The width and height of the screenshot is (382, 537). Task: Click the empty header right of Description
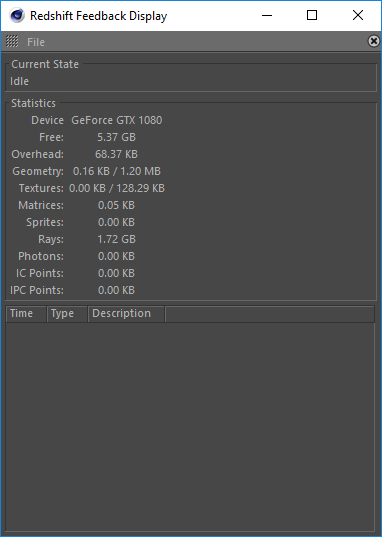click(270, 314)
